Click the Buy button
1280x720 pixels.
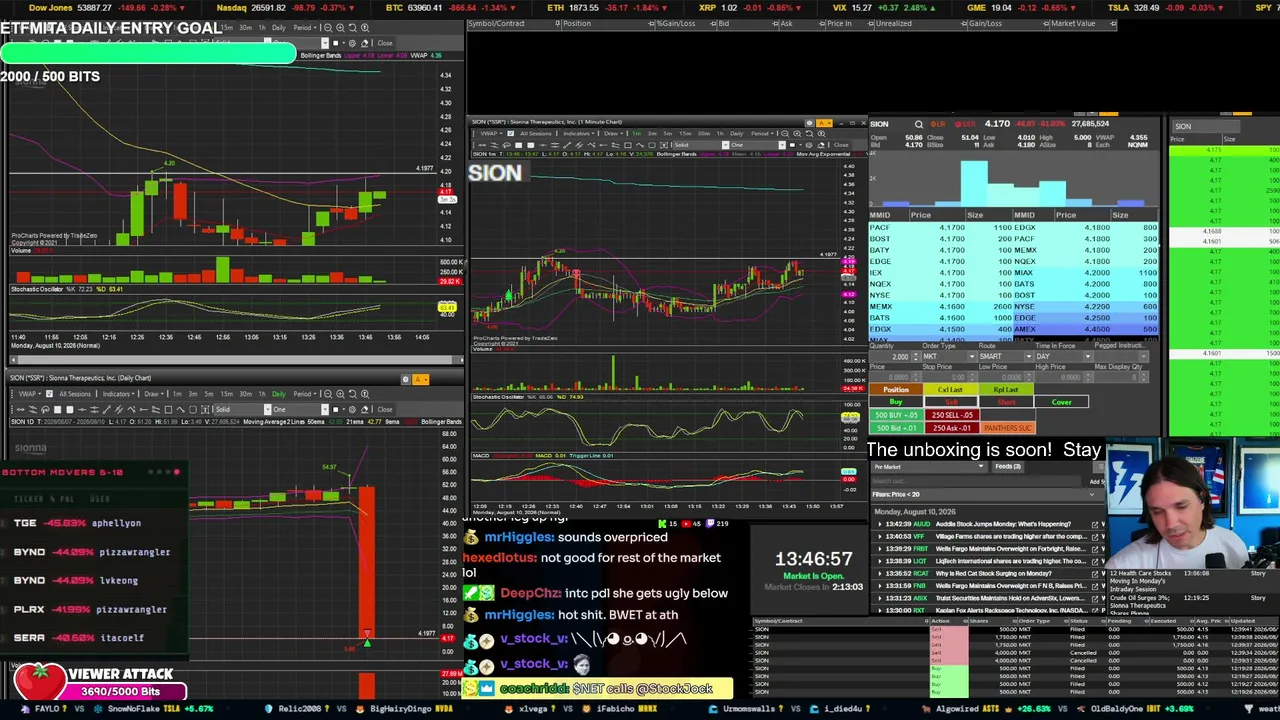[896, 402]
